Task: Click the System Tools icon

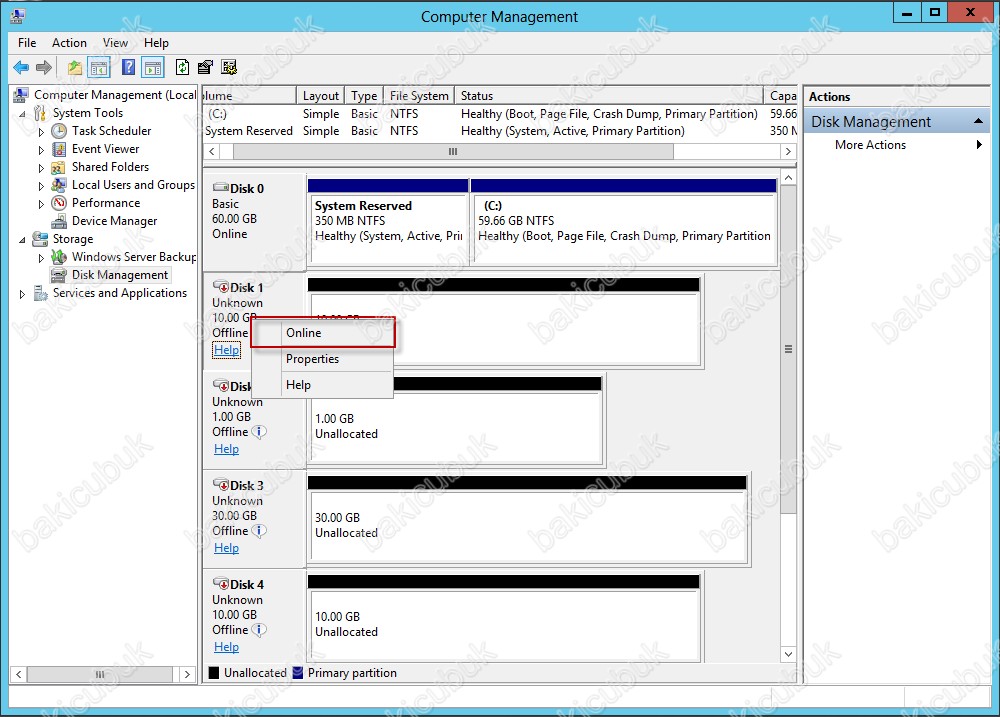Action: pos(40,113)
